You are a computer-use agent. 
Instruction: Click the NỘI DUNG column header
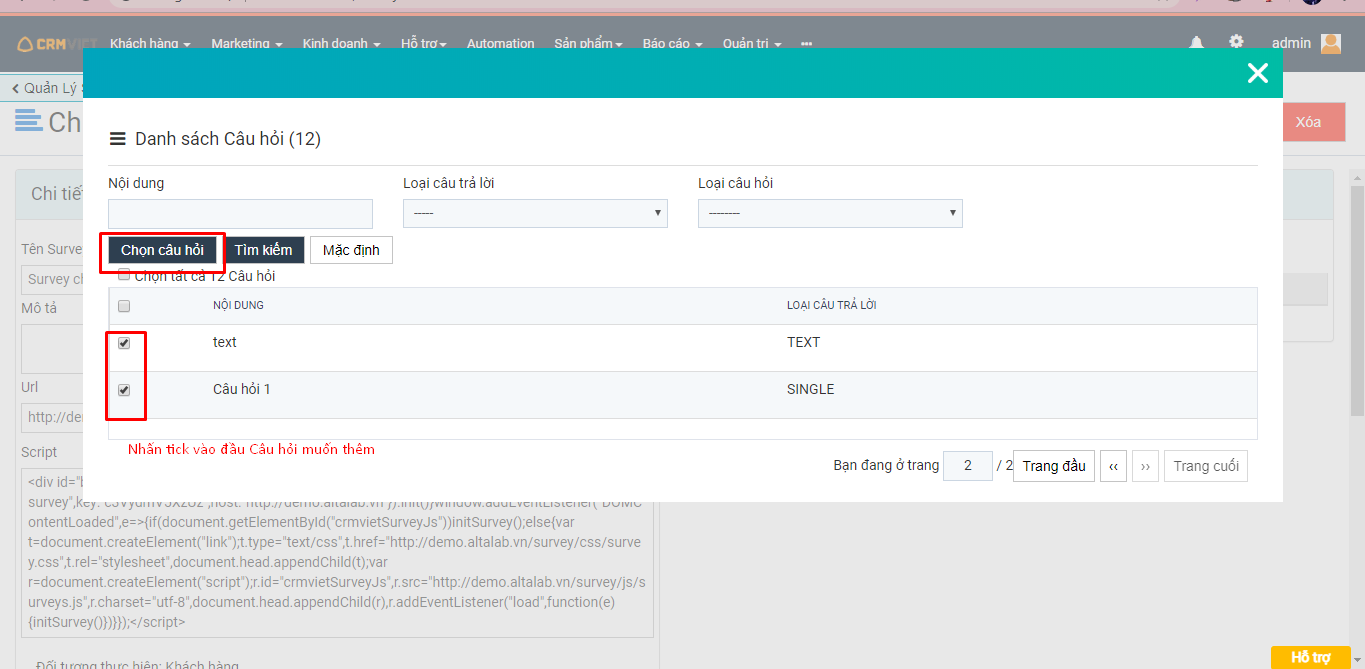[238, 305]
